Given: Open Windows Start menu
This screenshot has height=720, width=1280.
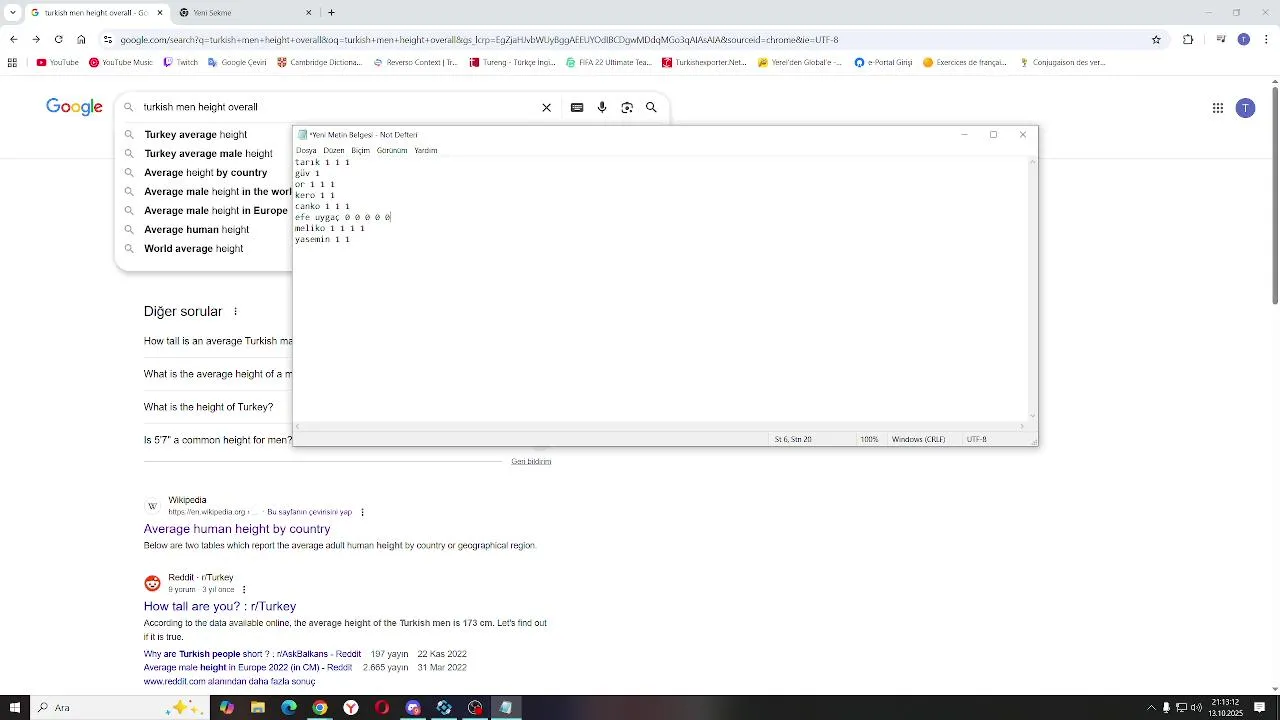Looking at the screenshot, I should (14, 708).
